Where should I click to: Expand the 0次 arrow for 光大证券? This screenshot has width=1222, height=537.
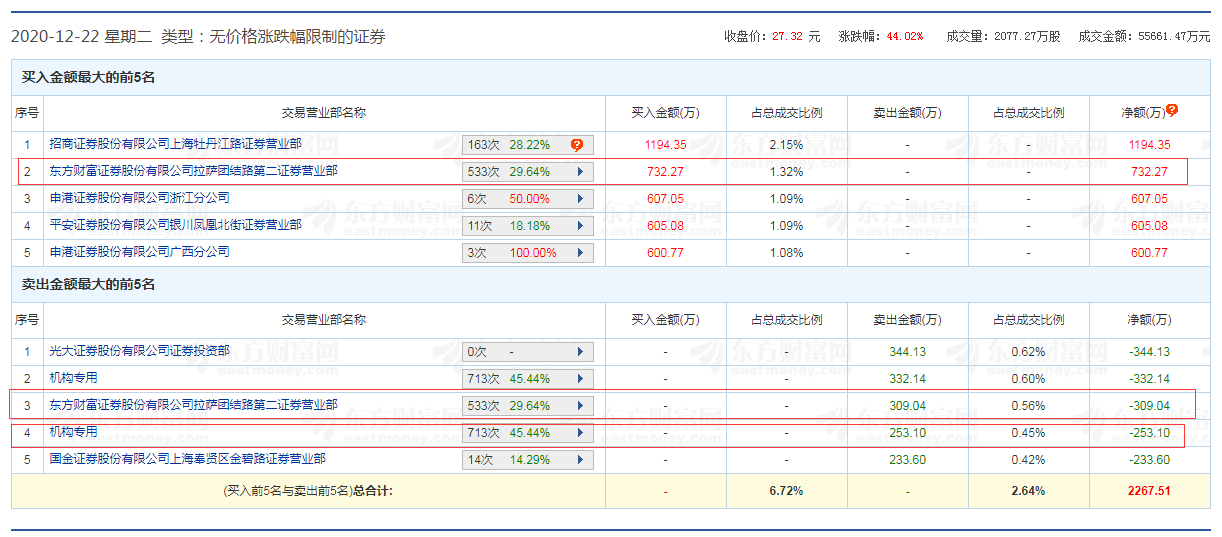579,352
